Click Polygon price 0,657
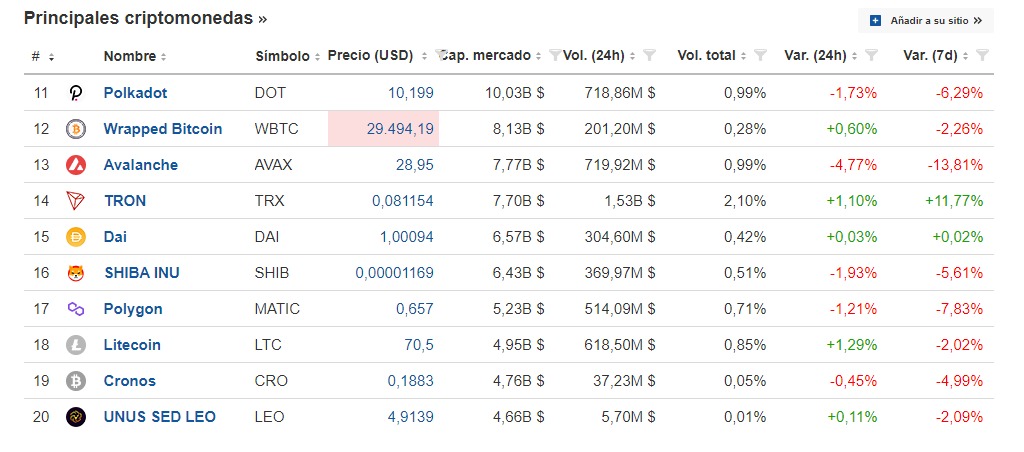This screenshot has height=452, width=1024. coord(415,308)
